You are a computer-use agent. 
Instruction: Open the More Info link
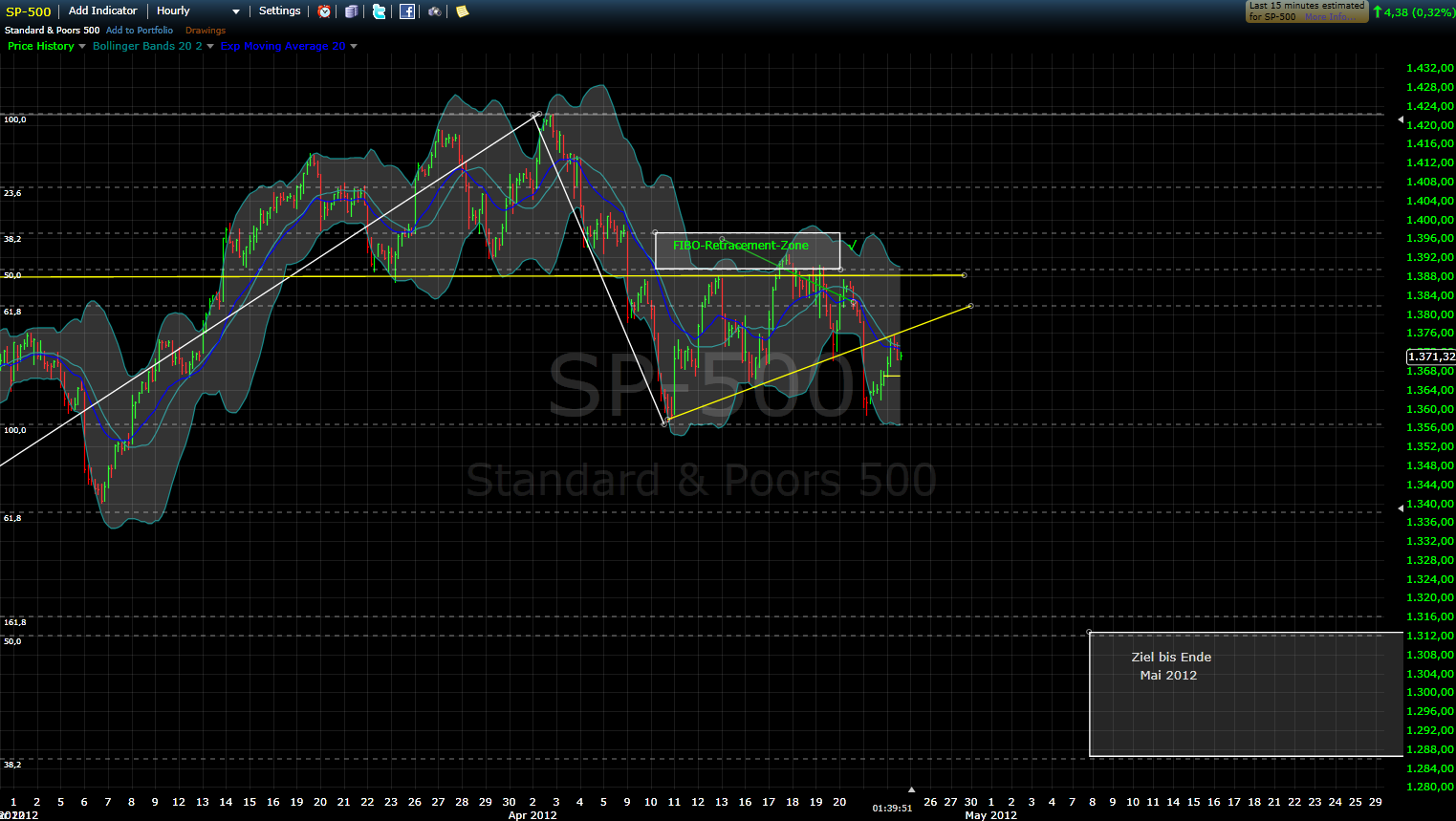1329,17
